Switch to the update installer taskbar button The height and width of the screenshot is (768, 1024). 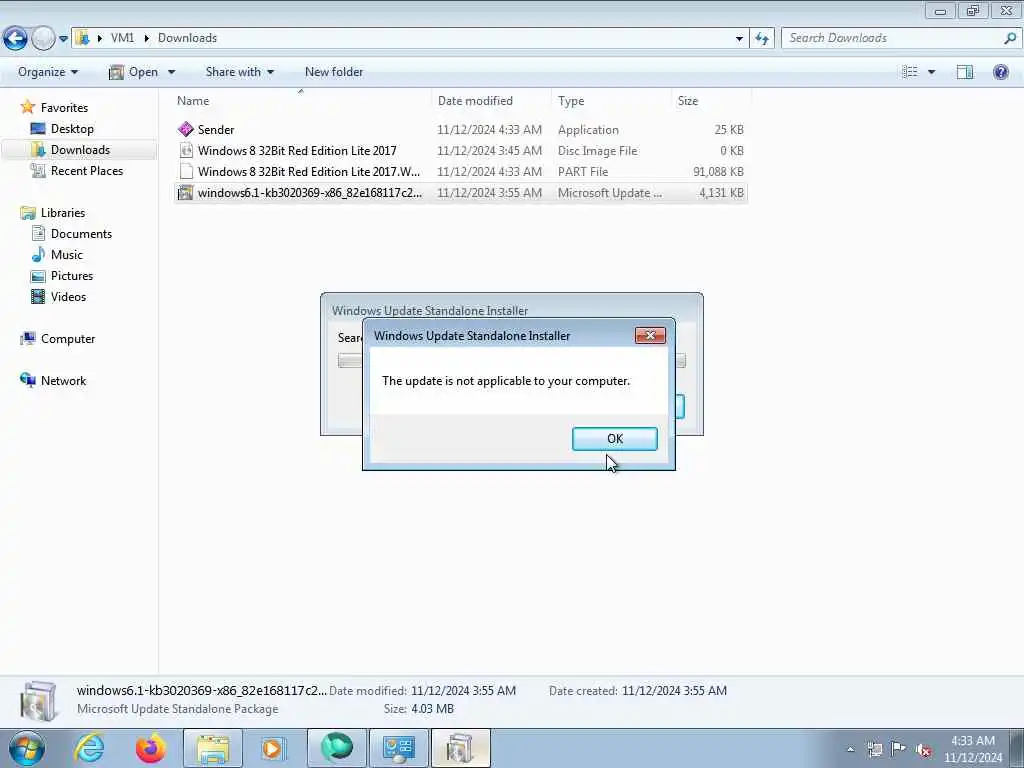pos(460,748)
